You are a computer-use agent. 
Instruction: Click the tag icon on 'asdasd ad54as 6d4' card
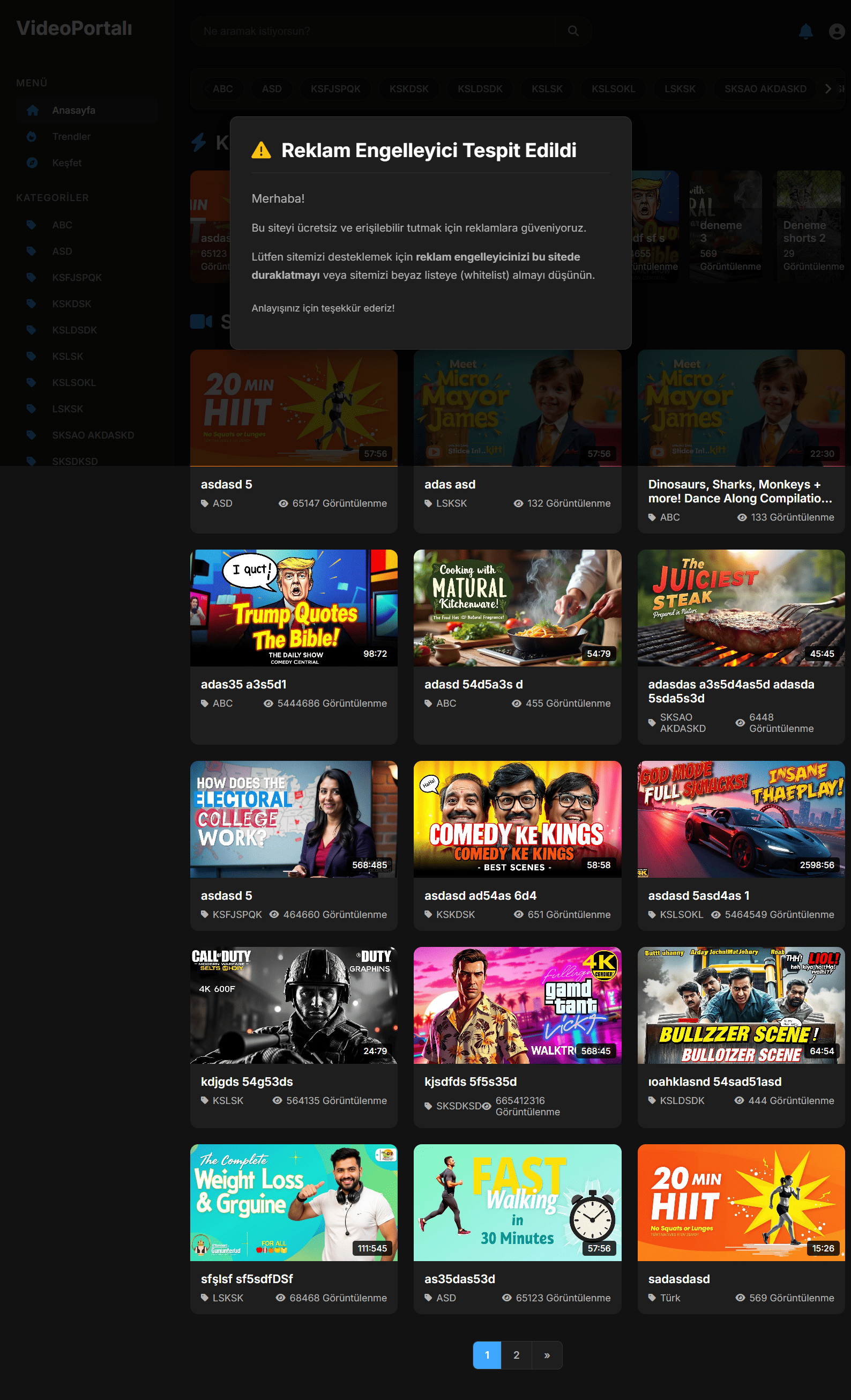click(x=429, y=915)
